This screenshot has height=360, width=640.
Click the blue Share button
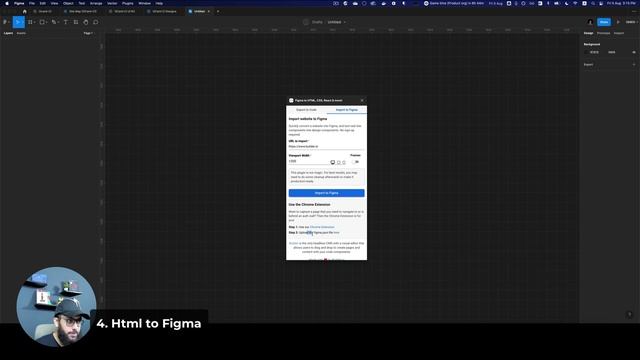coord(604,22)
